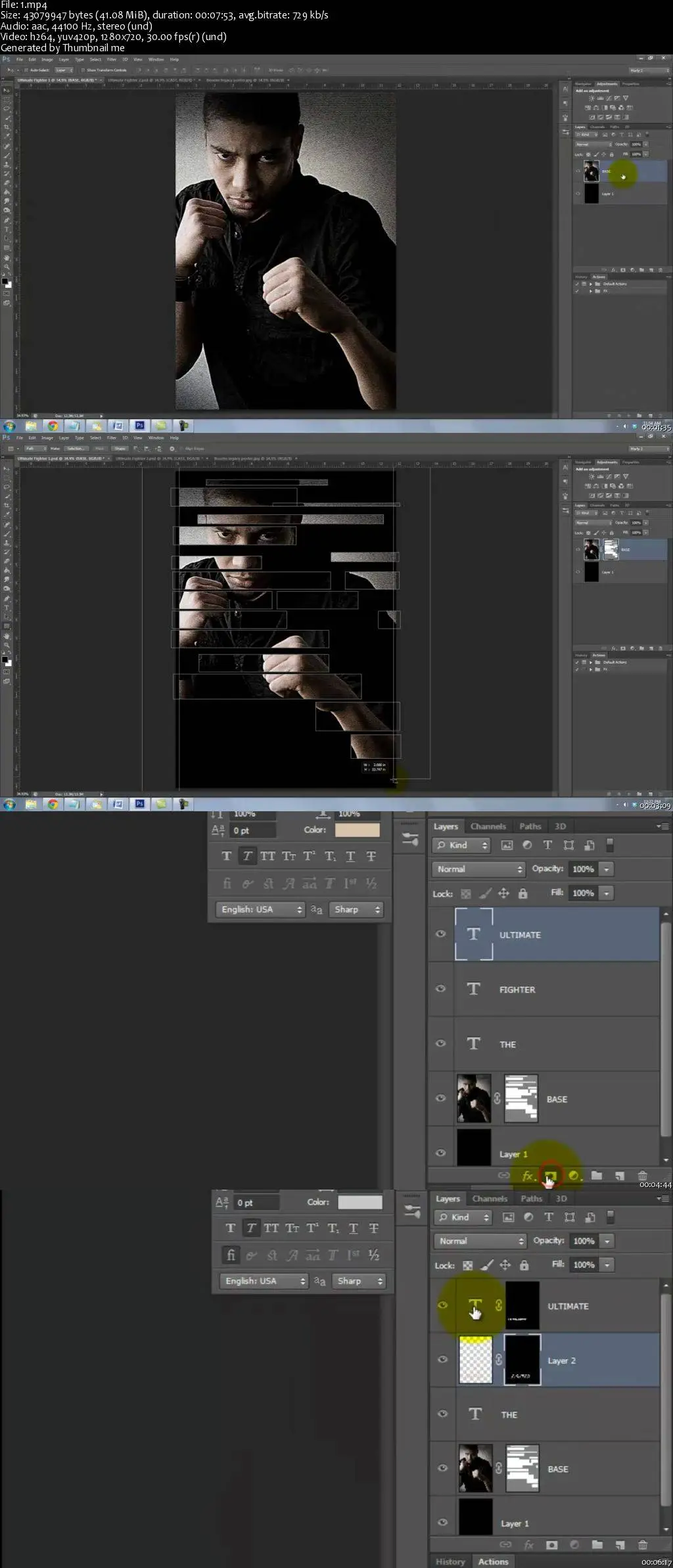Lock all attributes in the 00:04:44 frame
This screenshot has height=1568, width=673.
(522, 893)
